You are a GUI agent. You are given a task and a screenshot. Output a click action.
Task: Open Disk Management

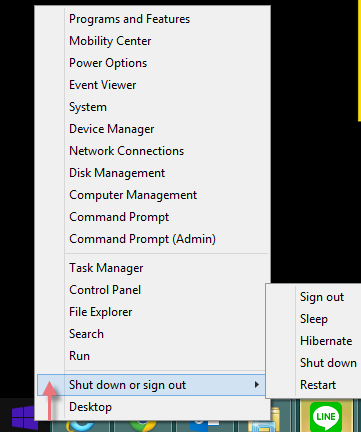click(x=117, y=173)
